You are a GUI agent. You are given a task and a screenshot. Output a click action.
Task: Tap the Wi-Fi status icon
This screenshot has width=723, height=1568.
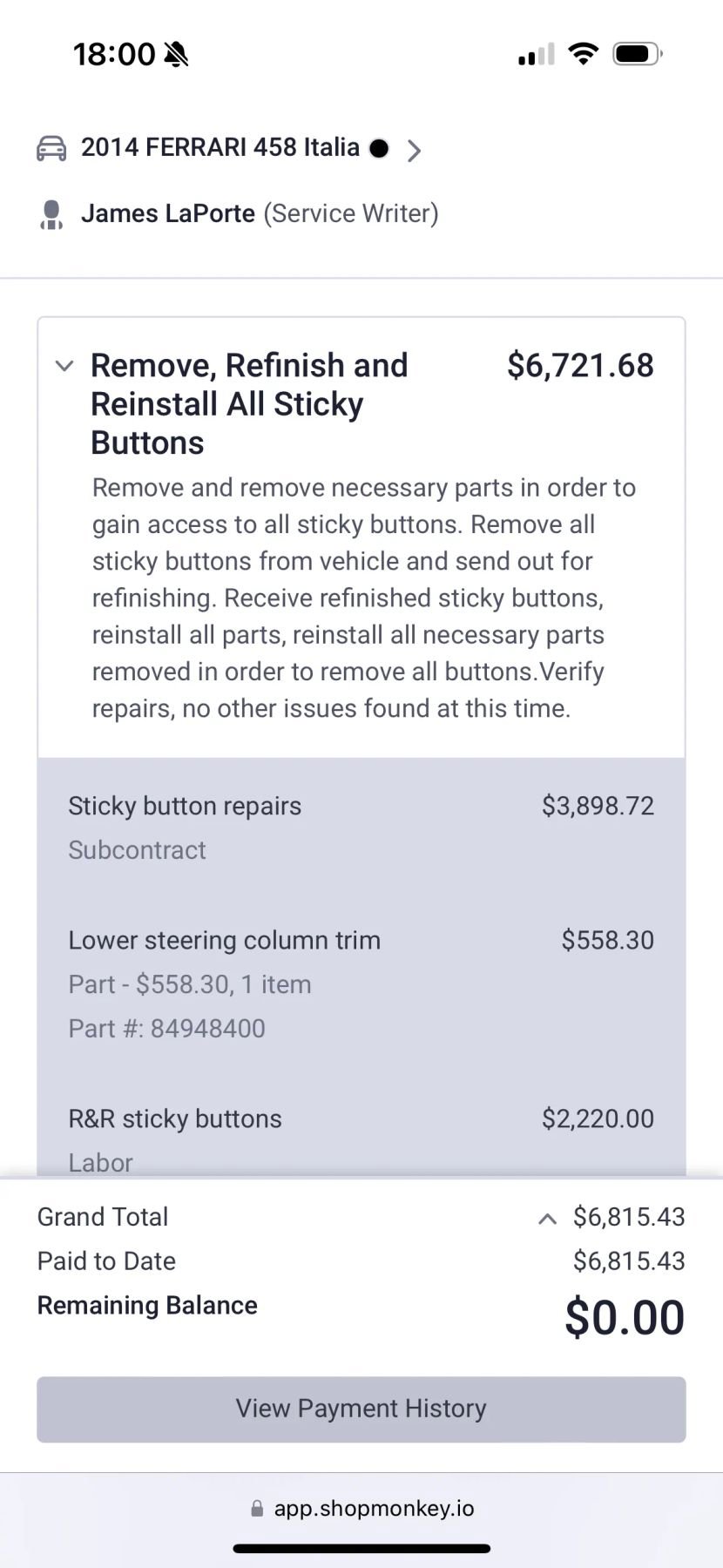583,54
